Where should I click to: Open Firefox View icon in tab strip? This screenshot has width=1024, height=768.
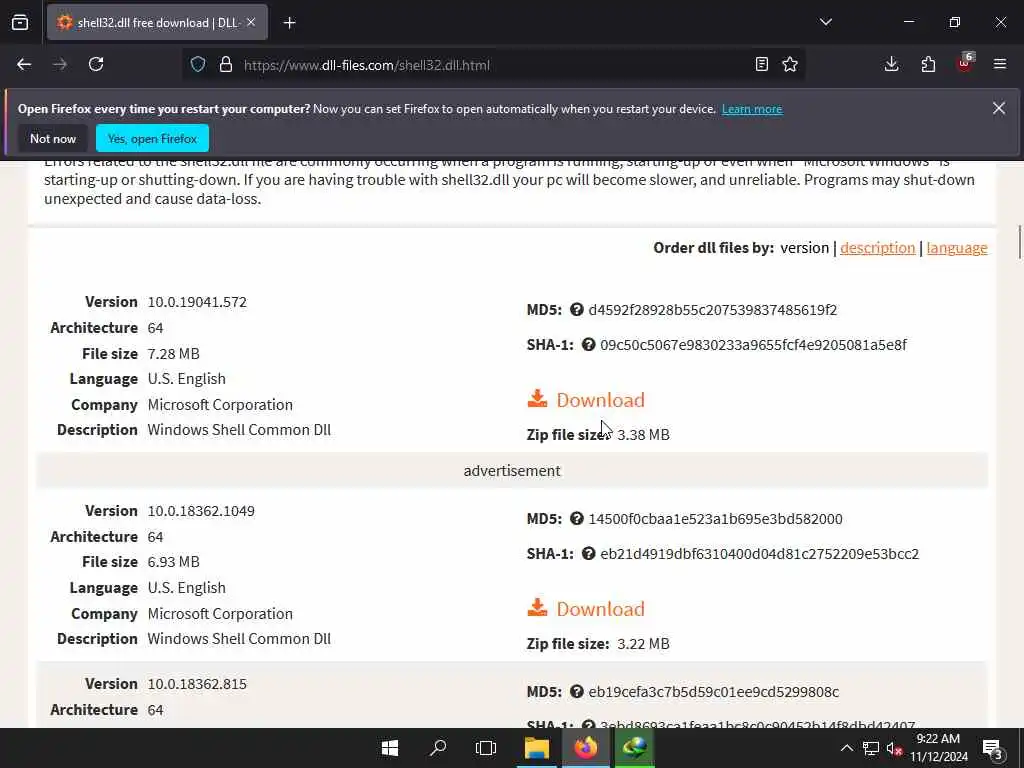pos(20,22)
